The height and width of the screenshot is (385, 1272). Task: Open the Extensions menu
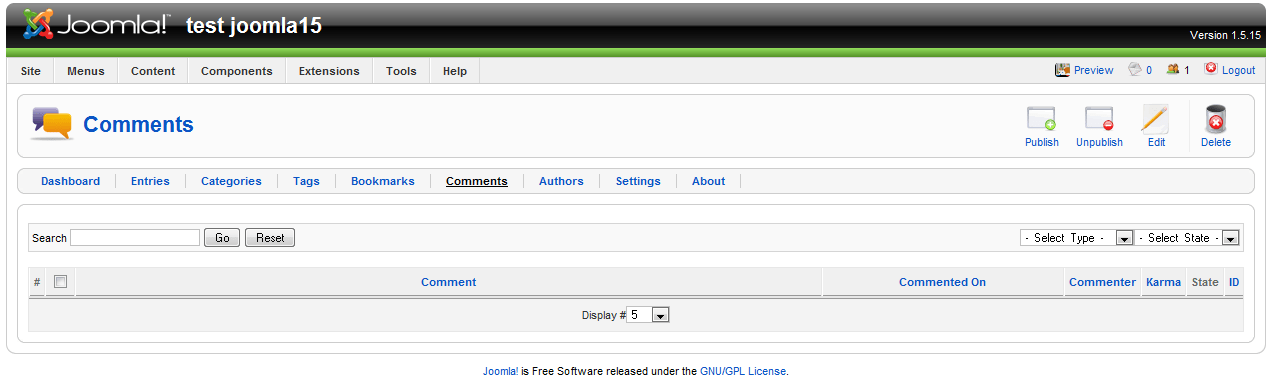(329, 71)
